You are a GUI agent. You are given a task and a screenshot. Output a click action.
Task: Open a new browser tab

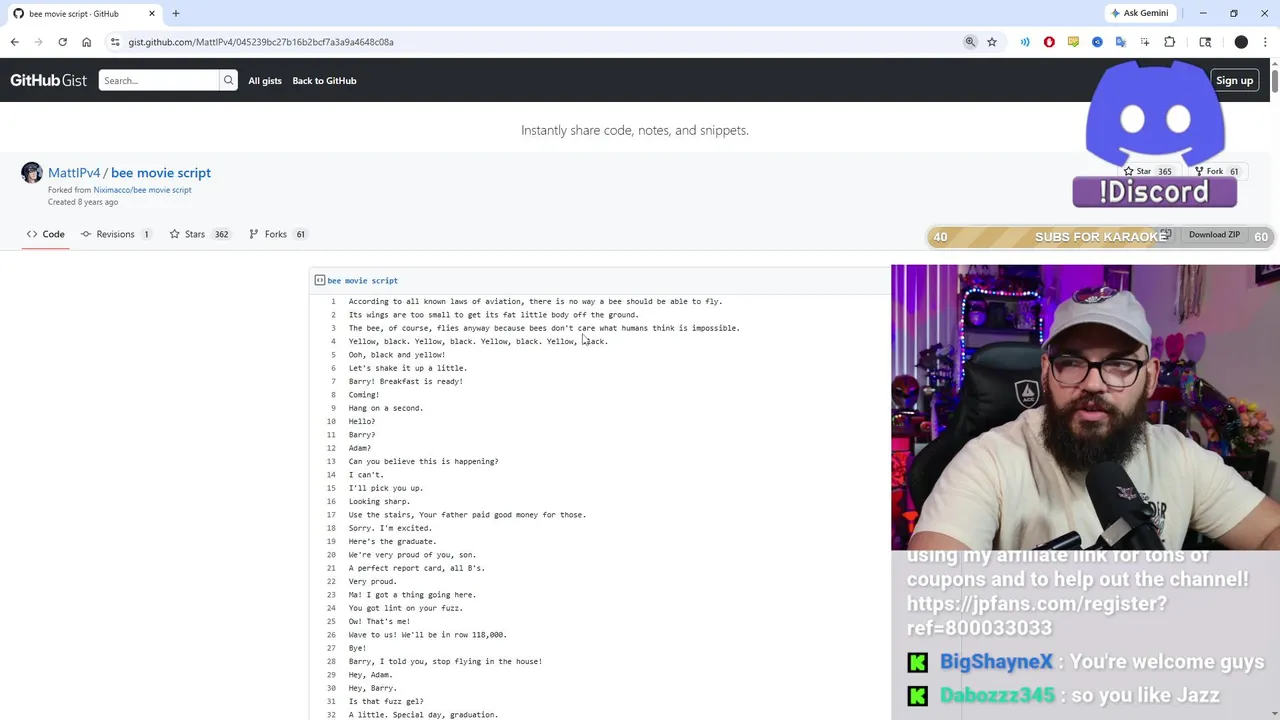175,13
